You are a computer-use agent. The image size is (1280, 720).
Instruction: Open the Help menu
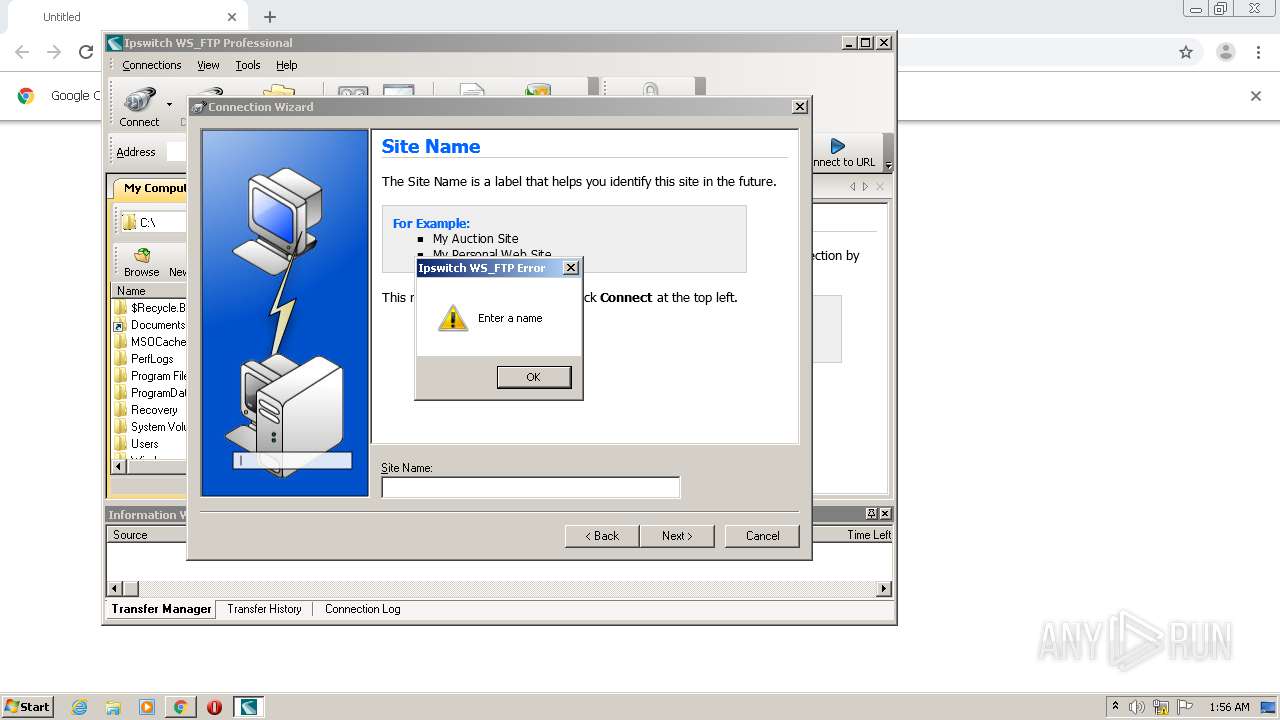(x=287, y=65)
